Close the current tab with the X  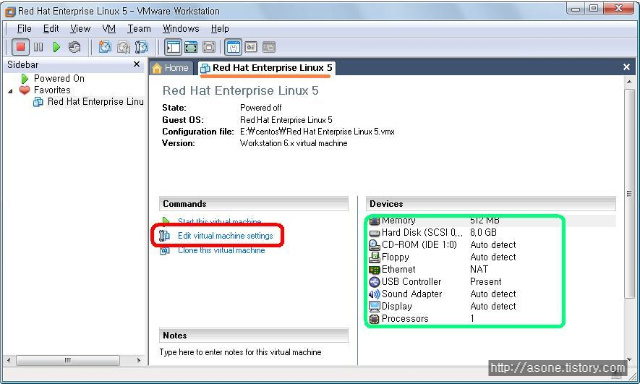[x=627, y=67]
